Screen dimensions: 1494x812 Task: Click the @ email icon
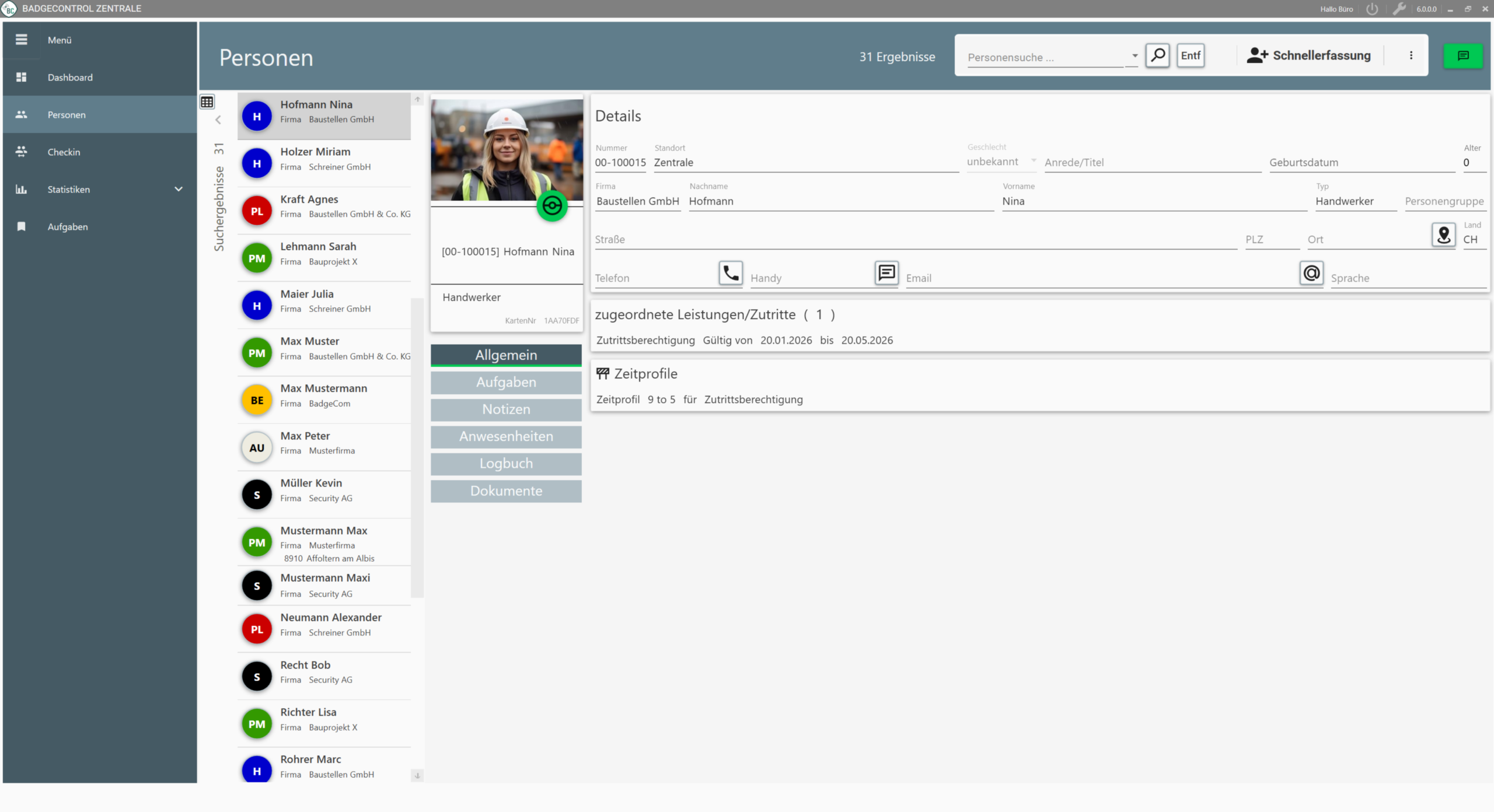coord(1311,273)
